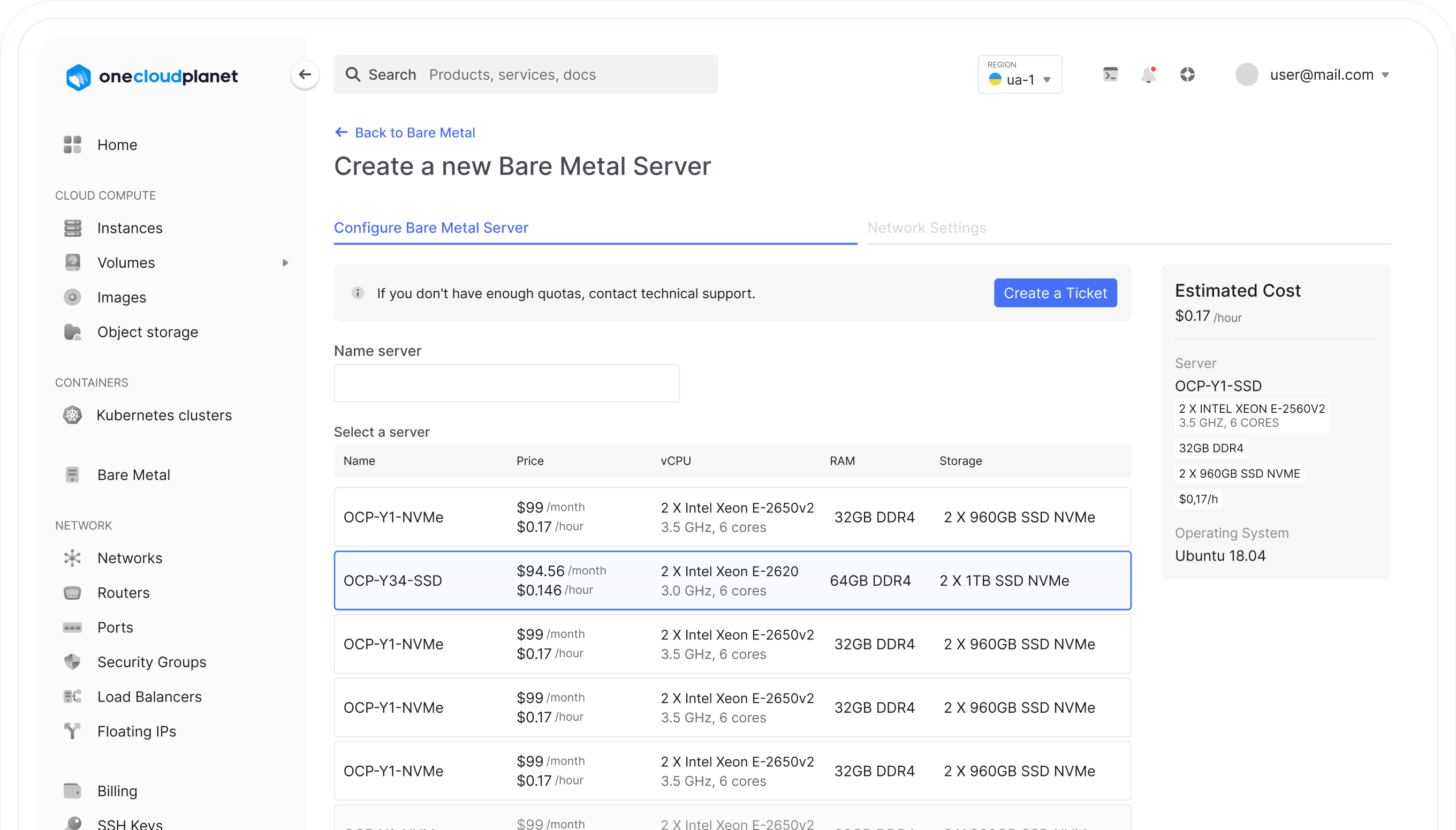Open Load Balancers from the sidebar
Screen dimensions: 1456x830
tap(149, 697)
